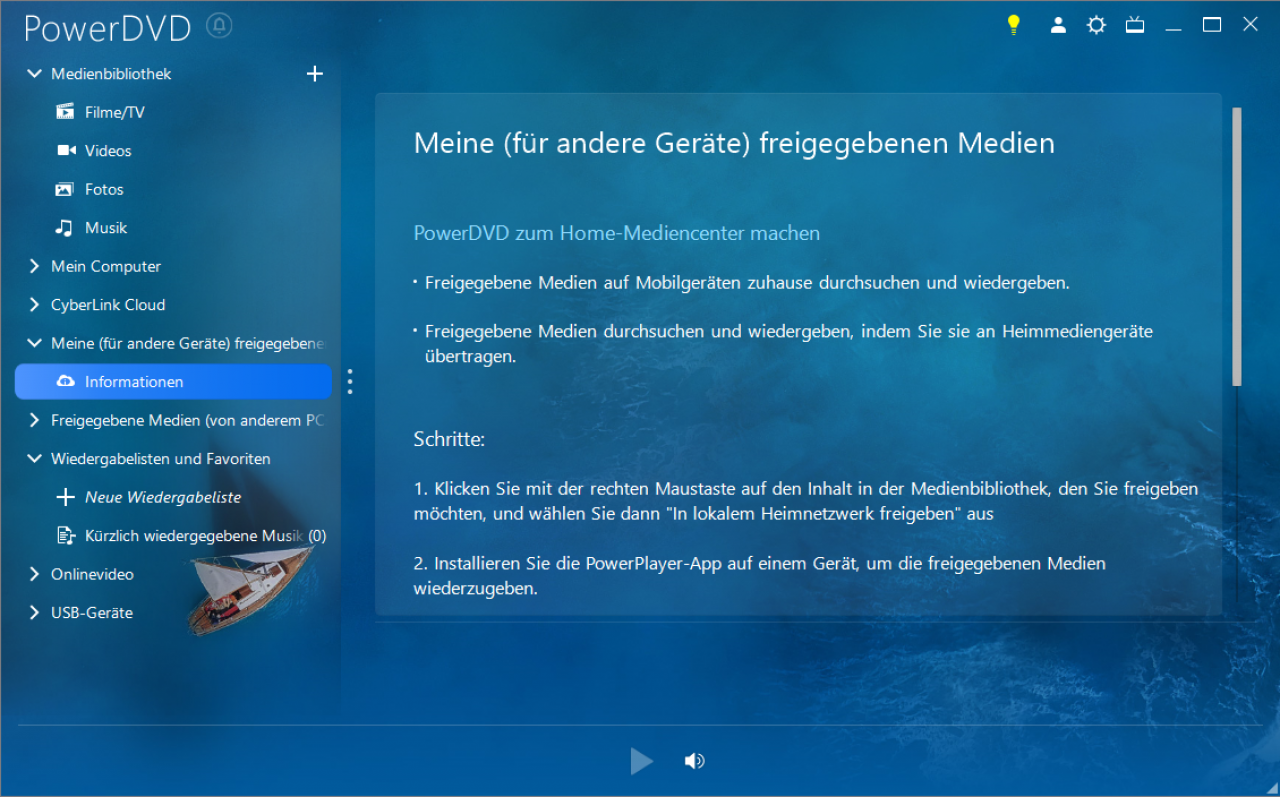This screenshot has width=1280, height=797.
Task: Click the plus icon next to Medienbibliothek
Action: click(314, 73)
